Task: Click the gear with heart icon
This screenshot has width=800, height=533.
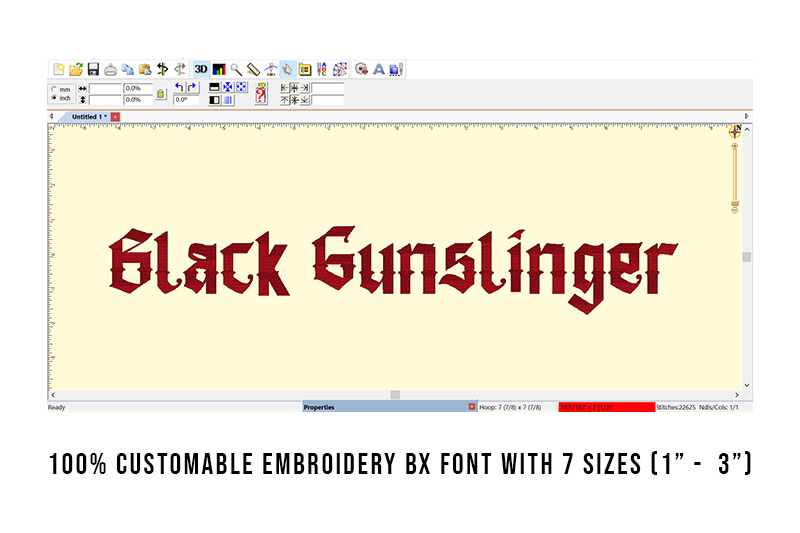Action: 361,69
